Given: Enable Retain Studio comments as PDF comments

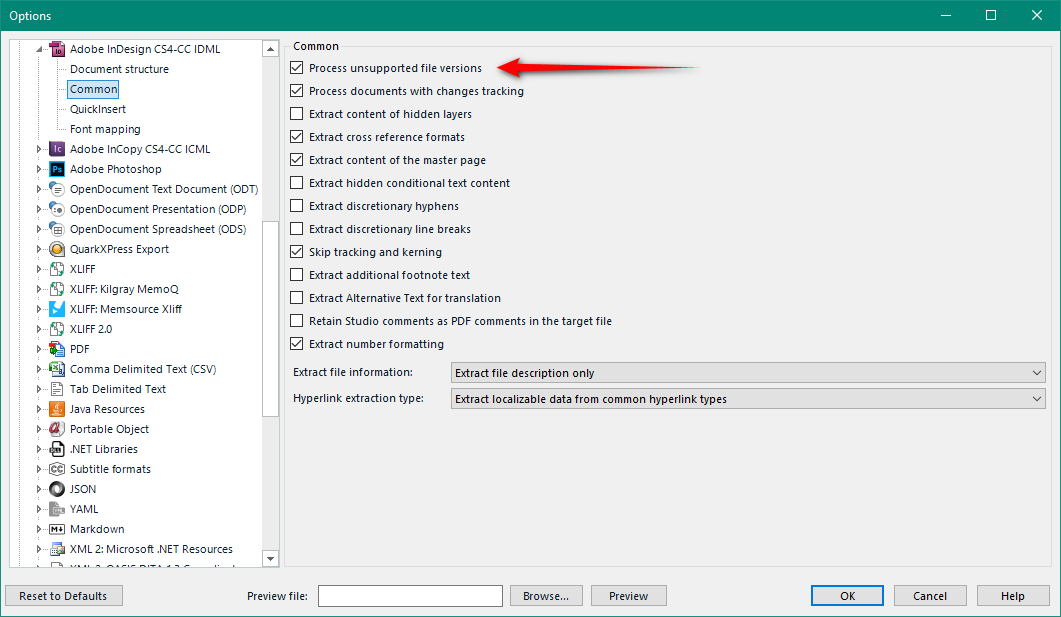Looking at the screenshot, I should tap(296, 321).
